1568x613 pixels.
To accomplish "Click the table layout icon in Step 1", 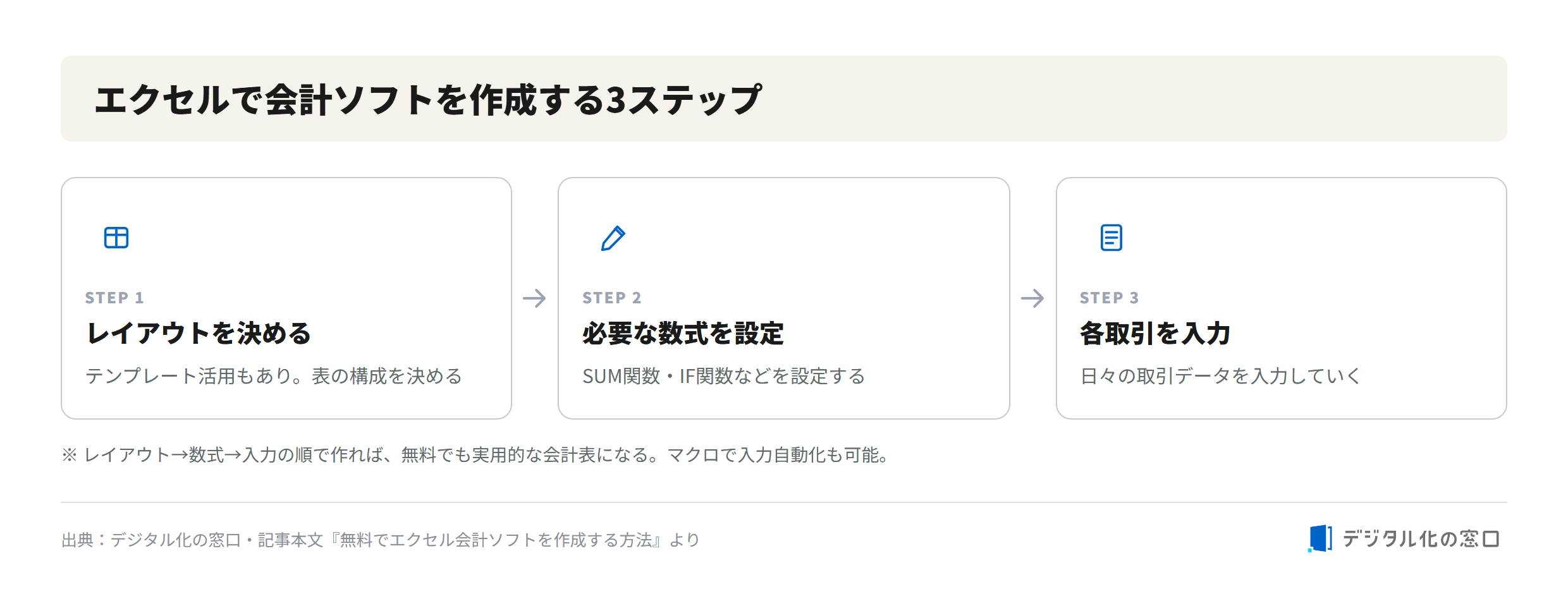I will tap(116, 238).
